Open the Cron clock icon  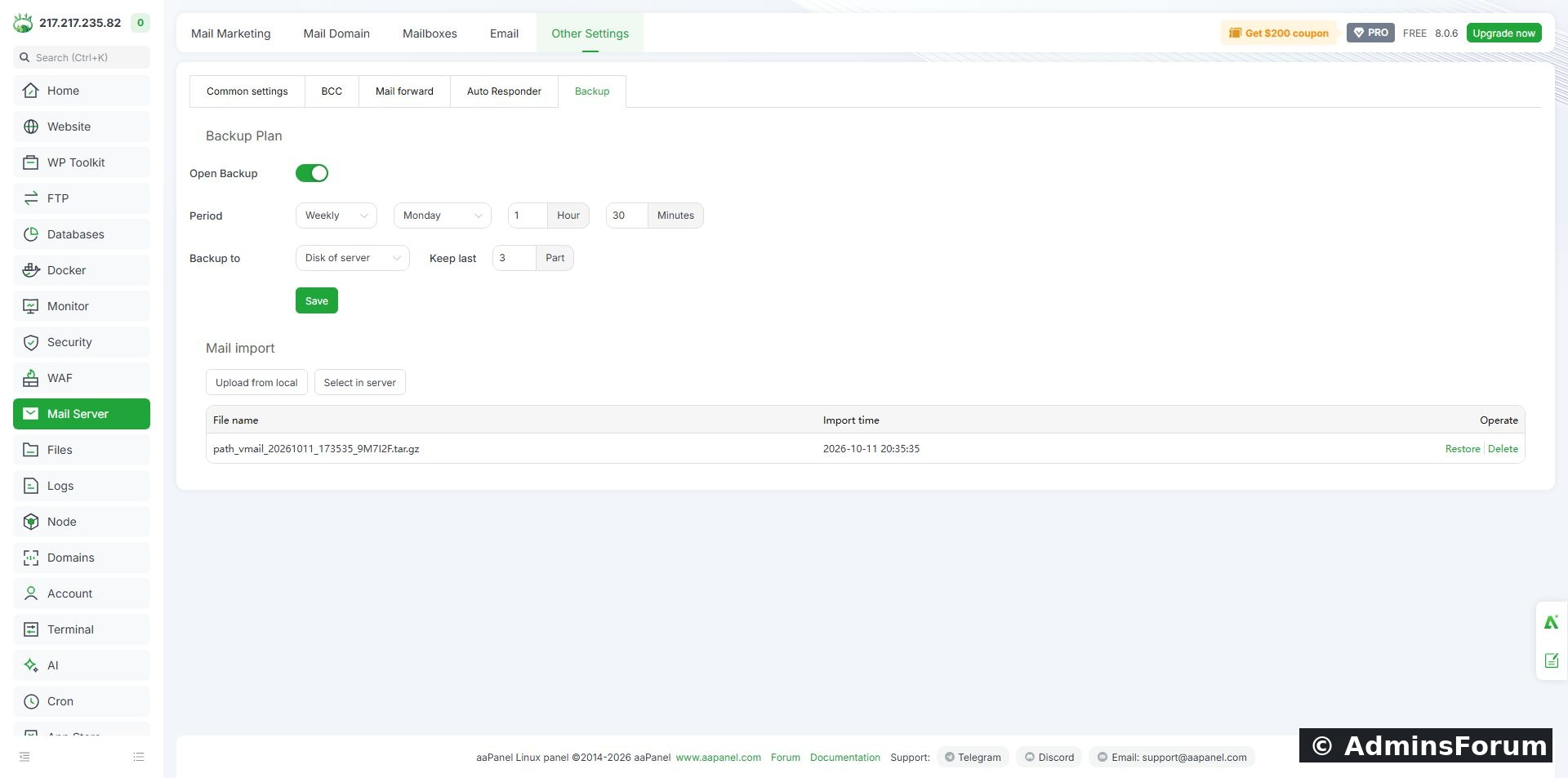click(31, 701)
